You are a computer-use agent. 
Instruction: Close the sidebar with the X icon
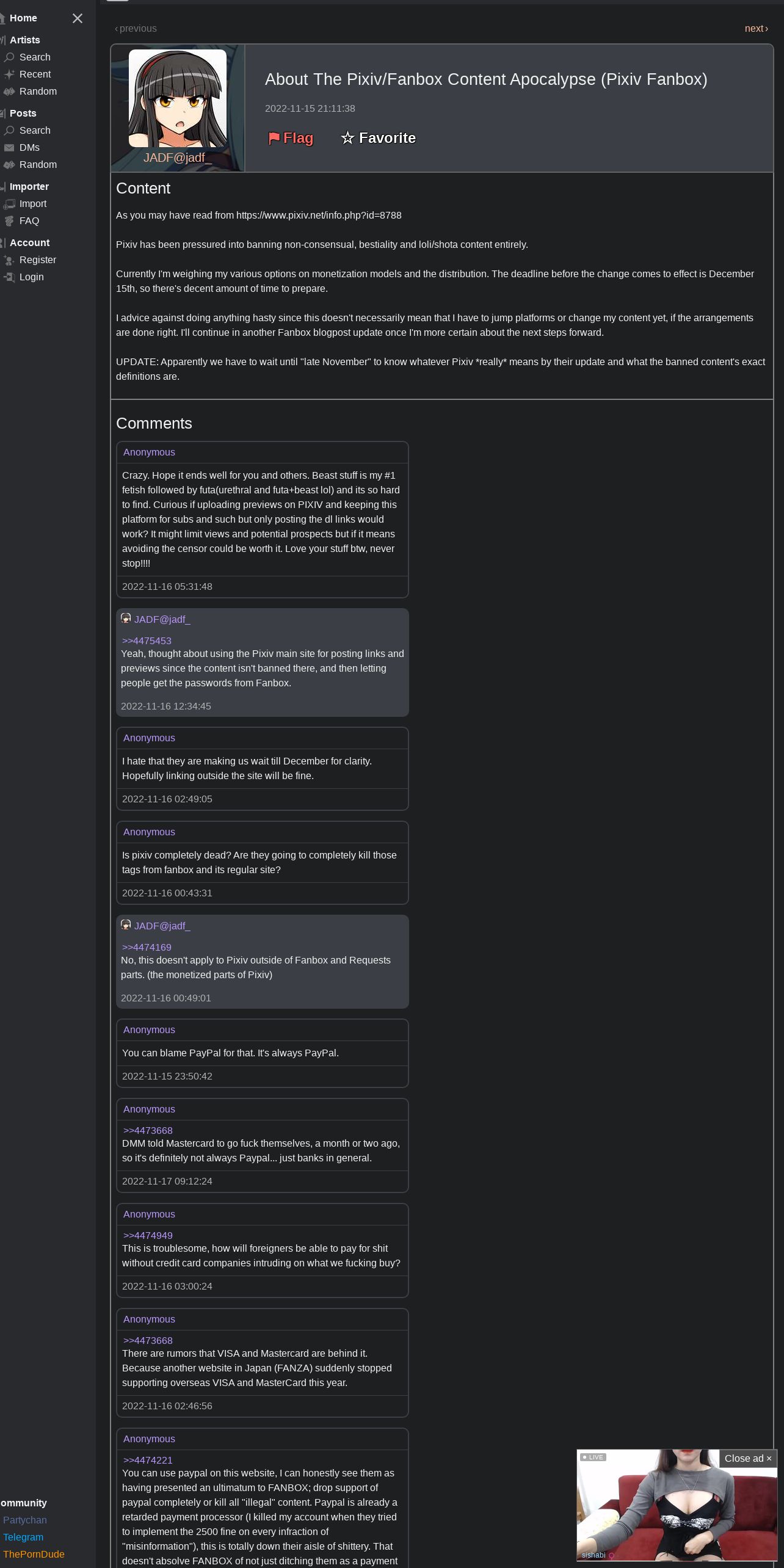[x=78, y=18]
